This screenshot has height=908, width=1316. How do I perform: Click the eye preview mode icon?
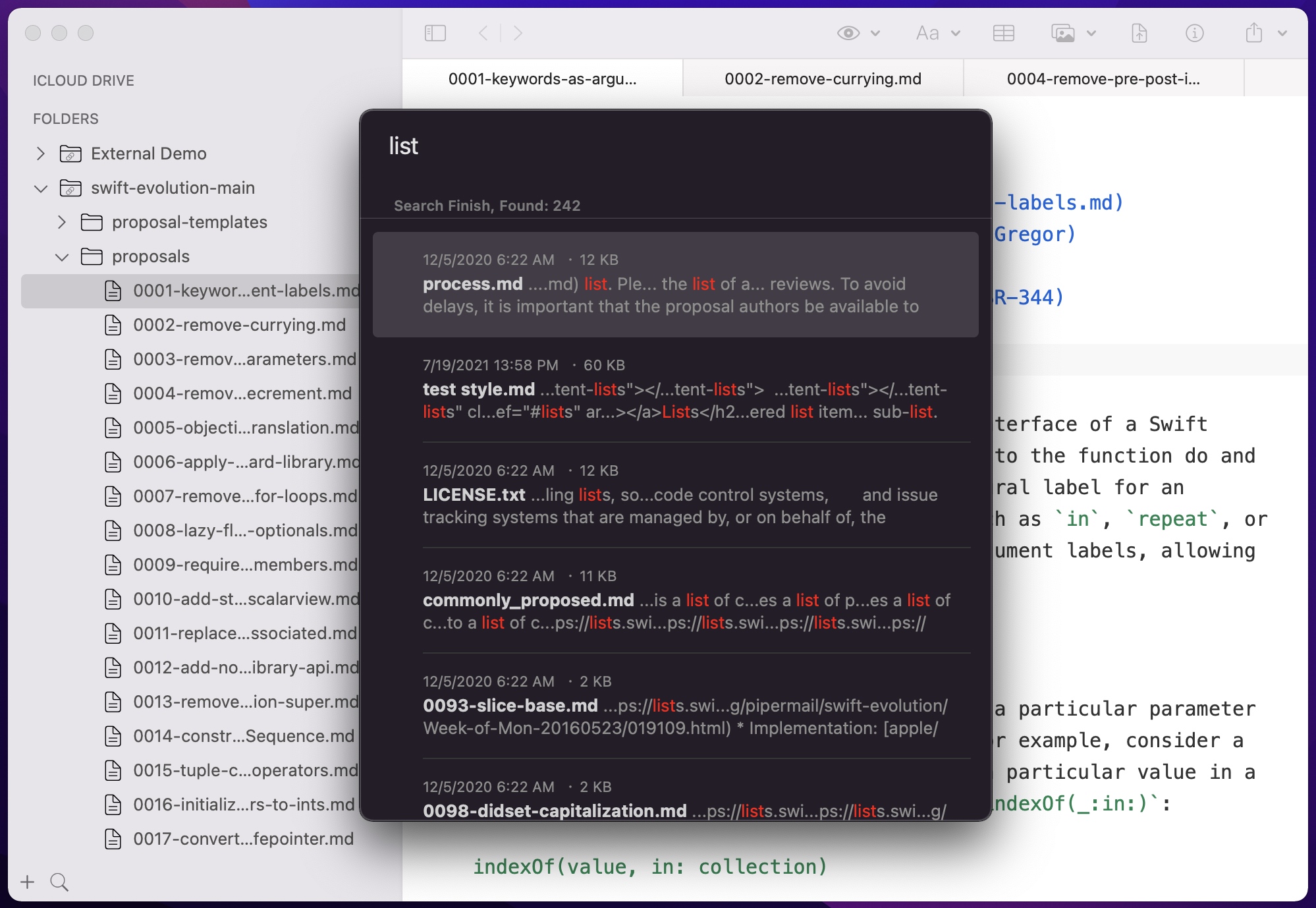(848, 33)
